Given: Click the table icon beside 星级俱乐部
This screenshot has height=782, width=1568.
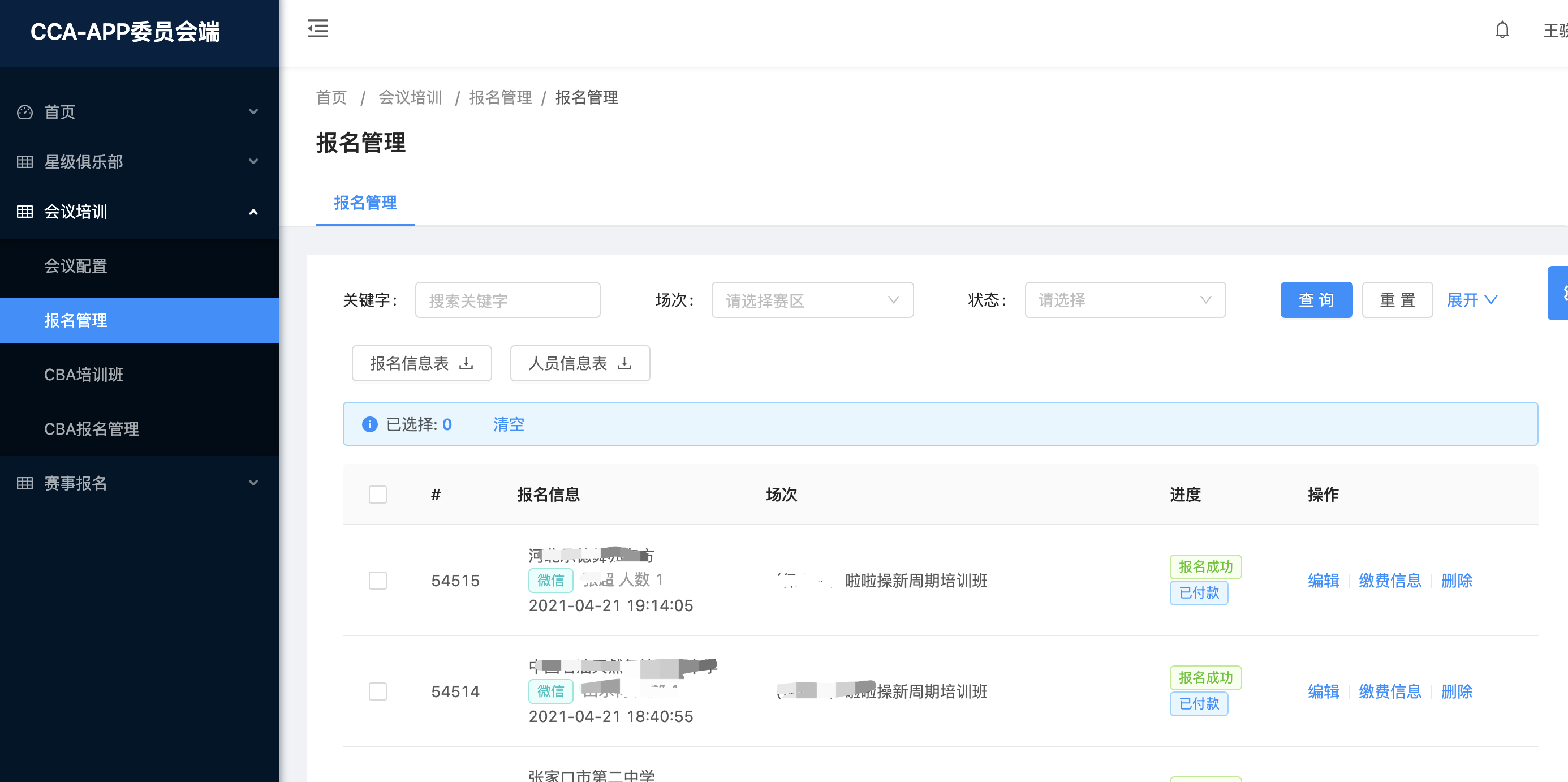Looking at the screenshot, I should point(25,162).
